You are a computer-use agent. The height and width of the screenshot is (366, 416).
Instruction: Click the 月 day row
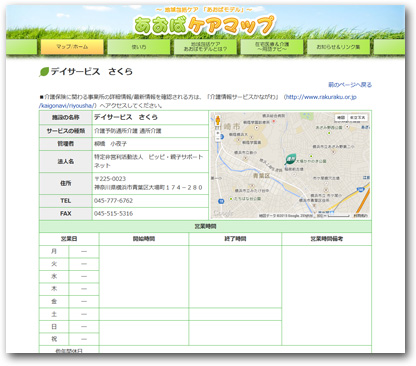[x=69, y=251]
